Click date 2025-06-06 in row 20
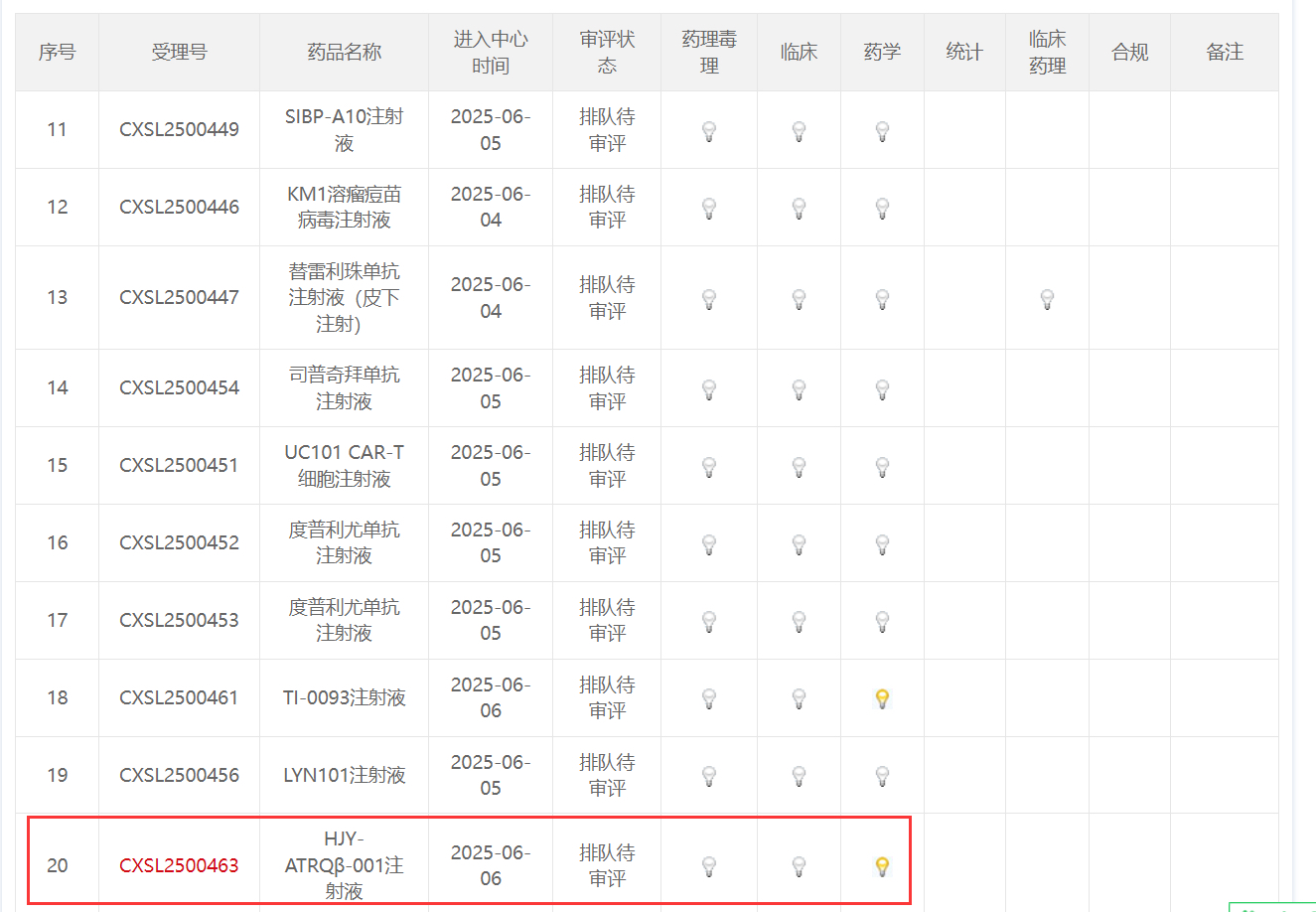 [x=491, y=865]
